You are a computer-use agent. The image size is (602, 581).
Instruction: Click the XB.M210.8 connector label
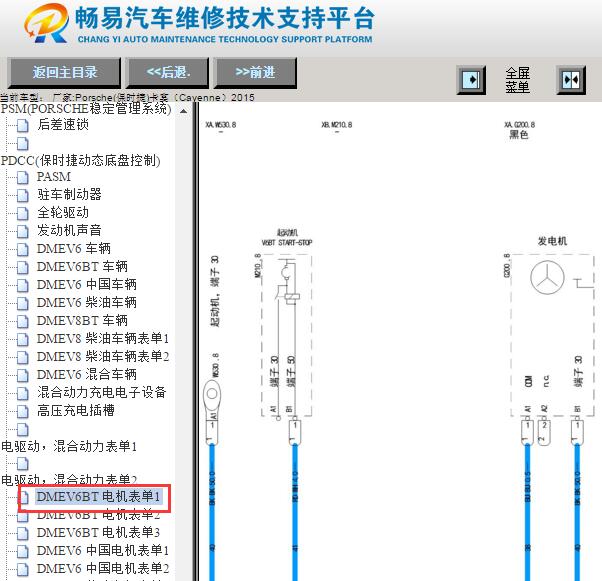(x=337, y=125)
